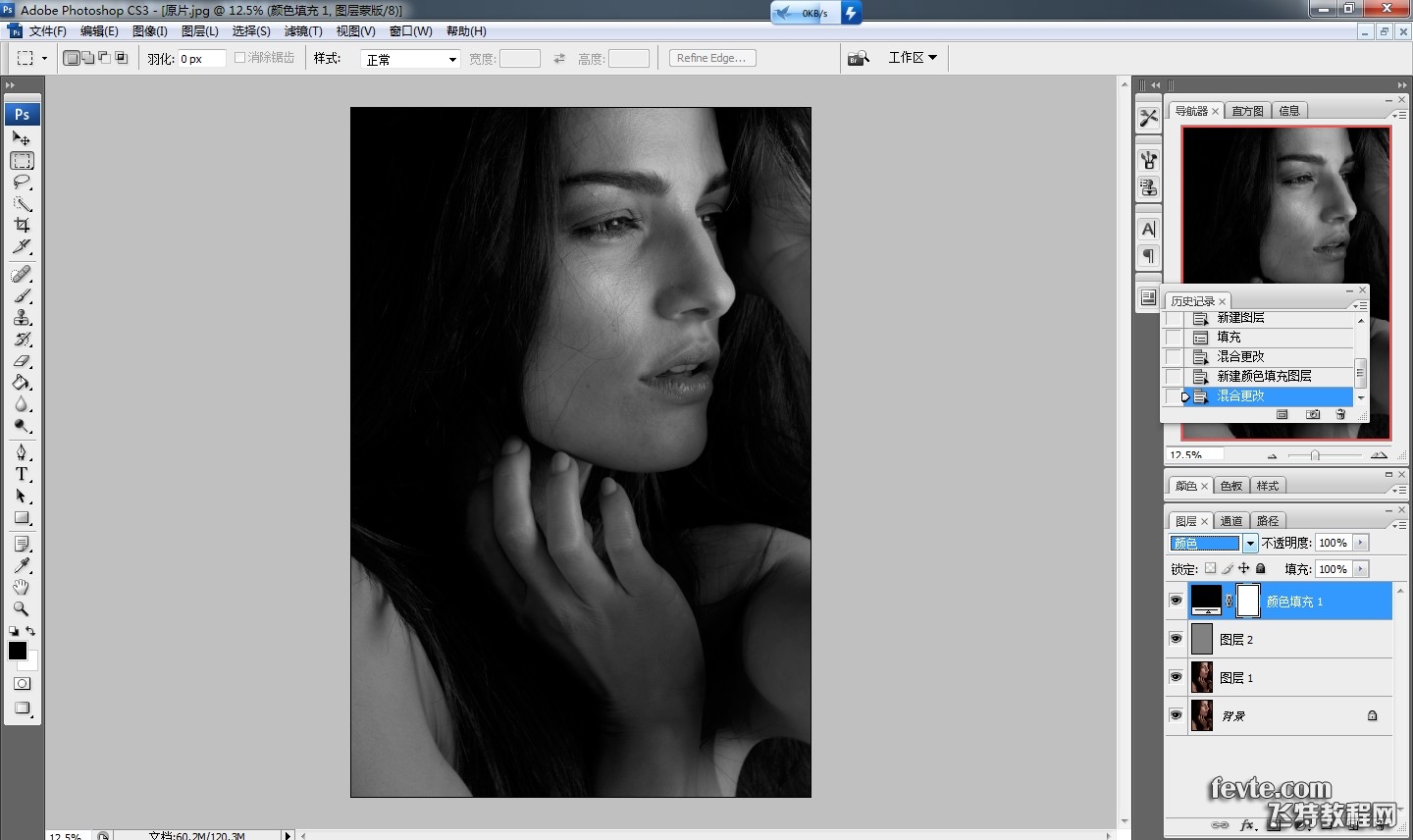Hide the 背景 layer
This screenshot has height=840, width=1413.
pos(1176,715)
